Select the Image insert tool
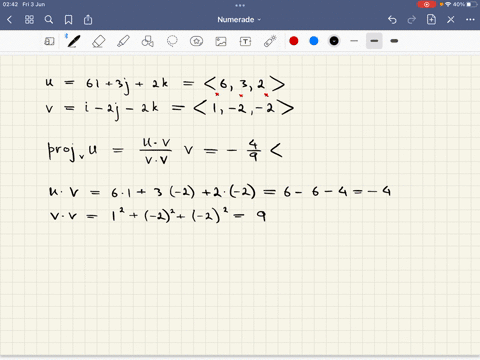480x360 pixels. pos(221,41)
